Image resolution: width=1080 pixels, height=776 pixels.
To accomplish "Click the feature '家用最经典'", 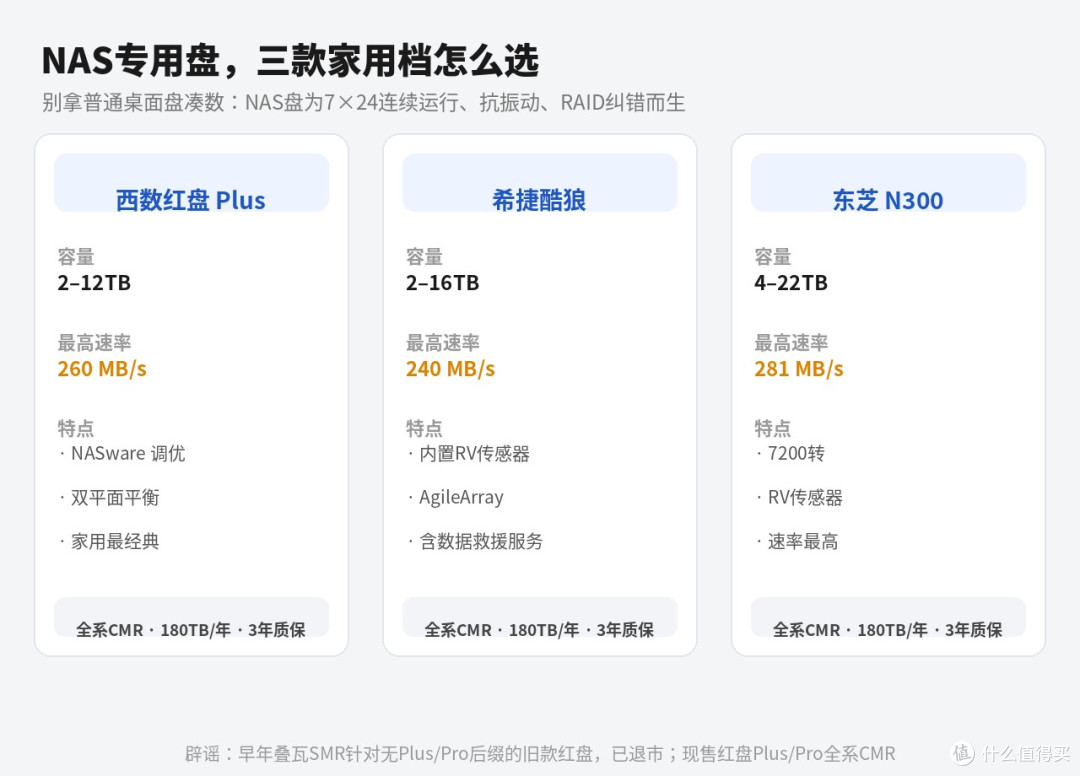I will click(115, 542).
